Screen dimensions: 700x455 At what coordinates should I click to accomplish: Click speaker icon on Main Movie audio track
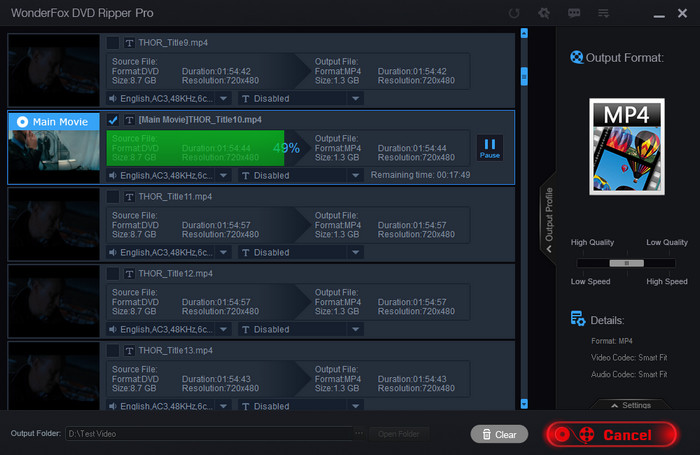pyautogui.click(x=113, y=175)
